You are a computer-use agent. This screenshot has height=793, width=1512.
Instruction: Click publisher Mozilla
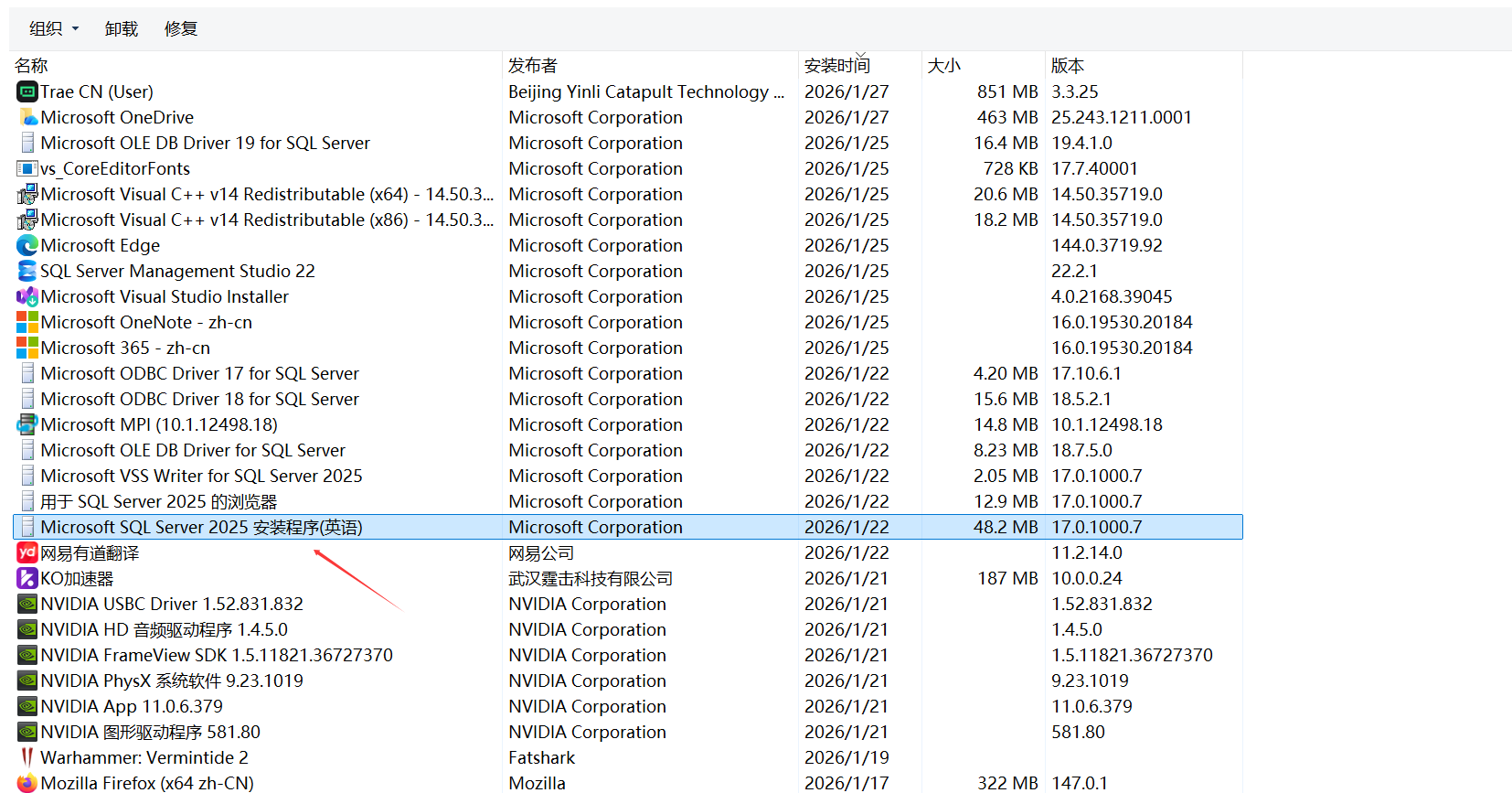[538, 783]
